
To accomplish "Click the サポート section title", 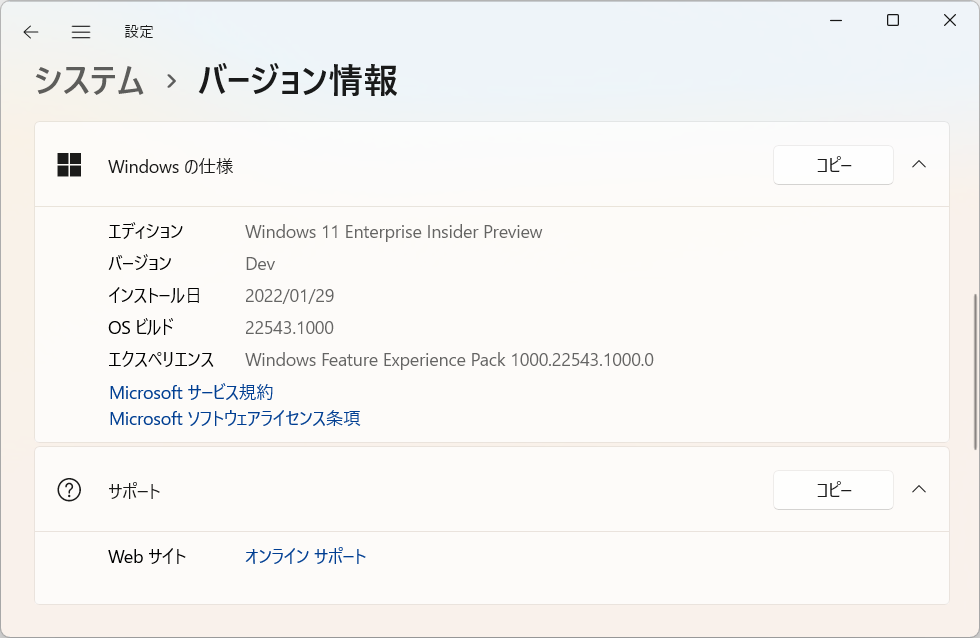I will pos(134,491).
